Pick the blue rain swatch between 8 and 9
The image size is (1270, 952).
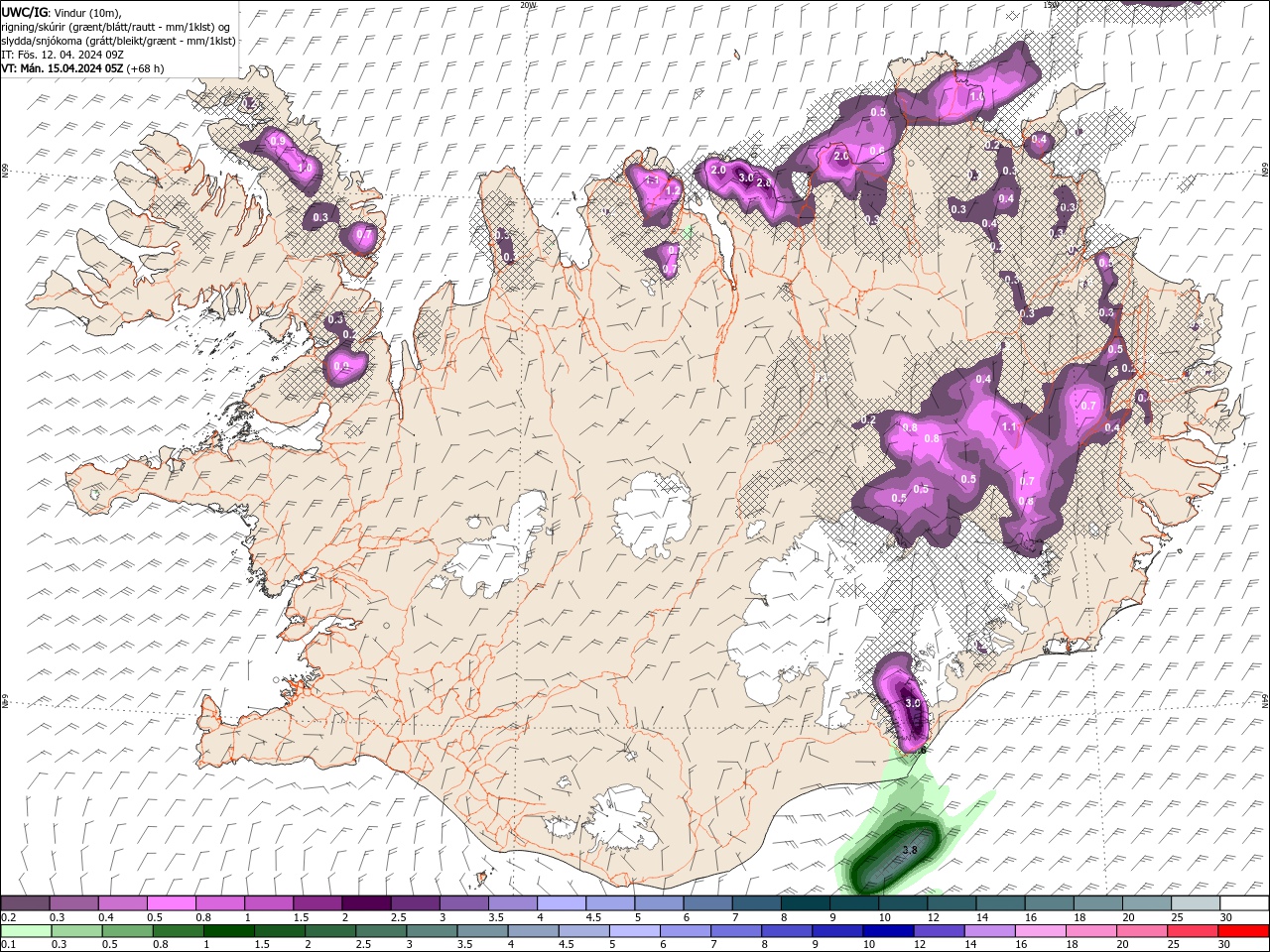(787, 931)
